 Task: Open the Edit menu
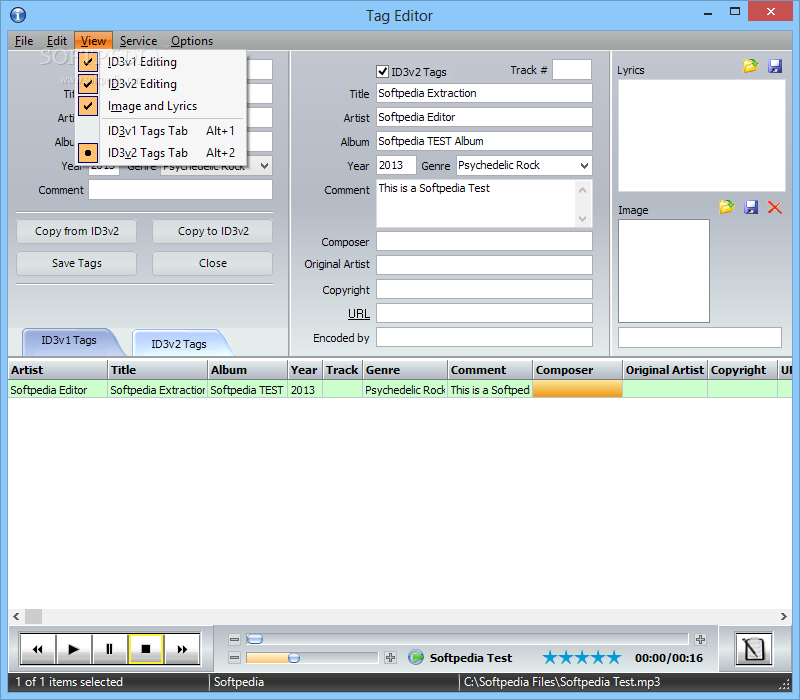pos(57,41)
